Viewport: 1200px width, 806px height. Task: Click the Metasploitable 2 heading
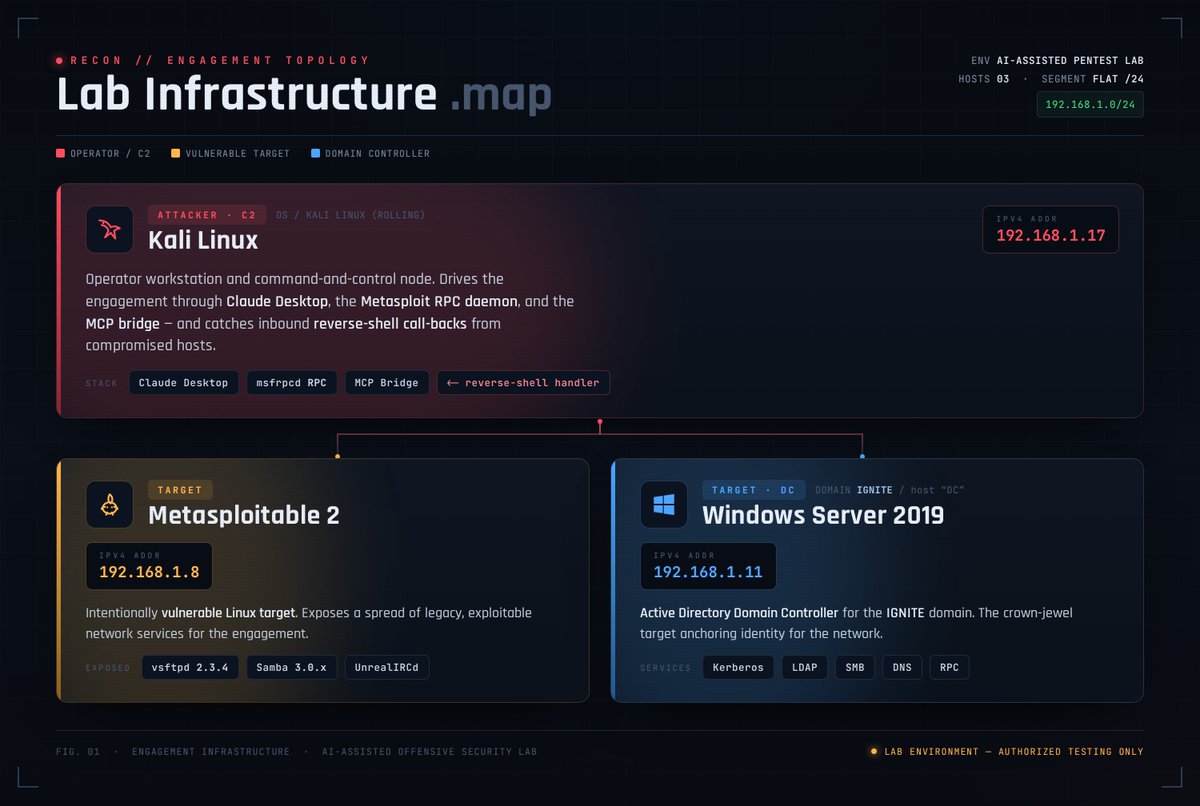point(244,515)
